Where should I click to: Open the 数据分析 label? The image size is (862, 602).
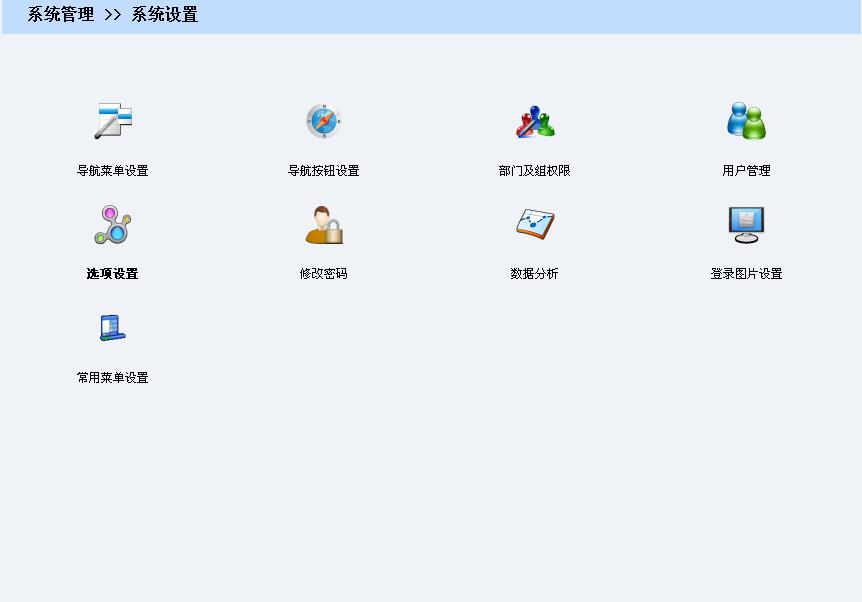tap(534, 274)
